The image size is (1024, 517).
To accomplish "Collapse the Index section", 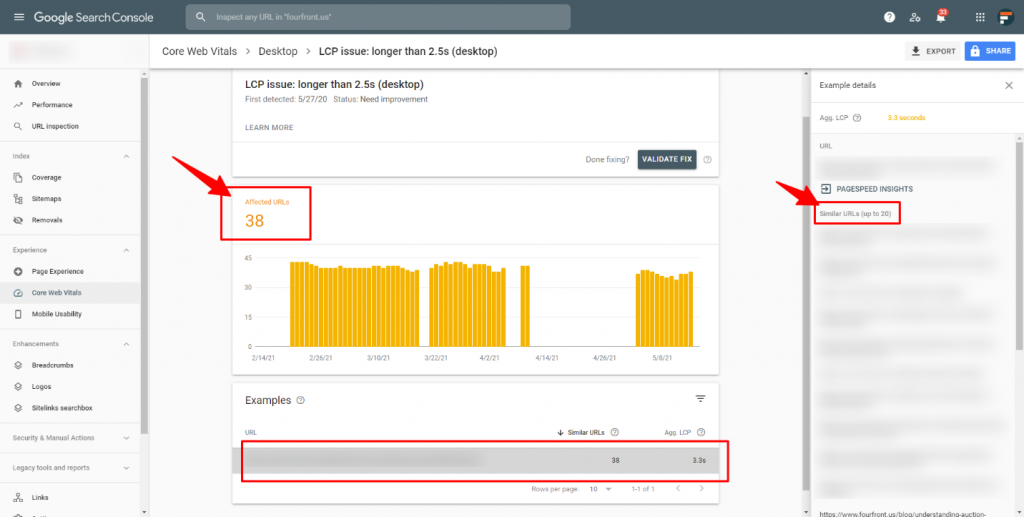I will tap(126, 156).
